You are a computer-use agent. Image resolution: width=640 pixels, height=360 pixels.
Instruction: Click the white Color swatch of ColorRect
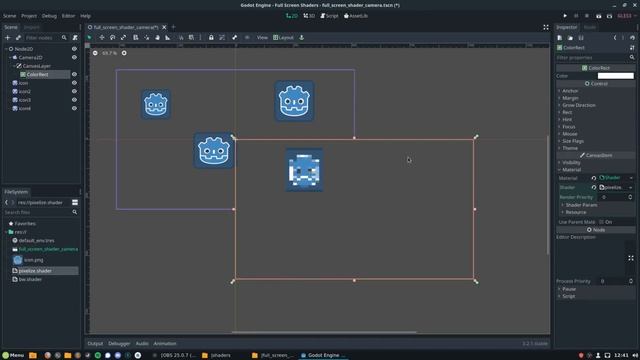pos(616,76)
